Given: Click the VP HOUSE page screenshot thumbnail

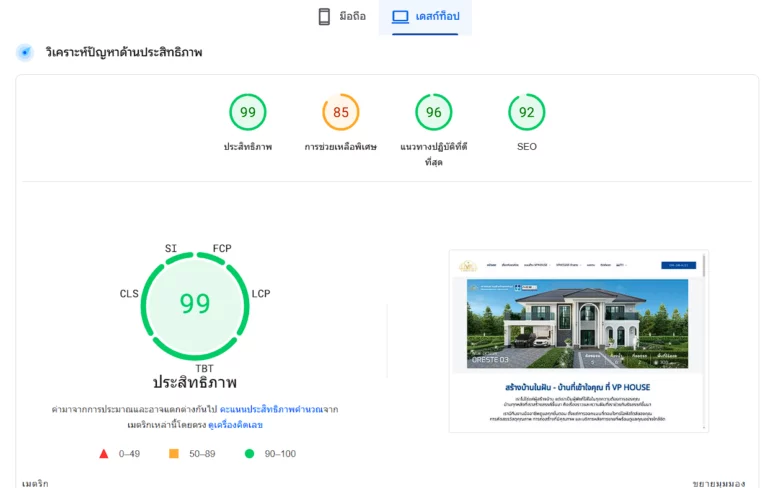Looking at the screenshot, I should tap(578, 341).
